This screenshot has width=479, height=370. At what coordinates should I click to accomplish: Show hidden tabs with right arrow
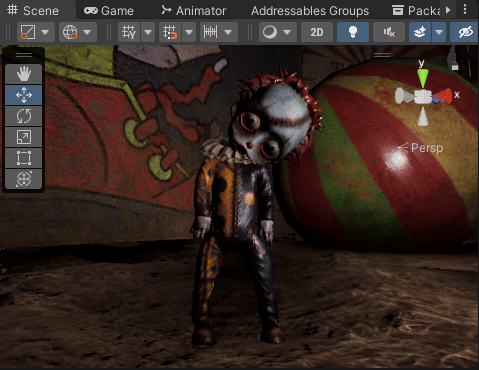coord(448,10)
